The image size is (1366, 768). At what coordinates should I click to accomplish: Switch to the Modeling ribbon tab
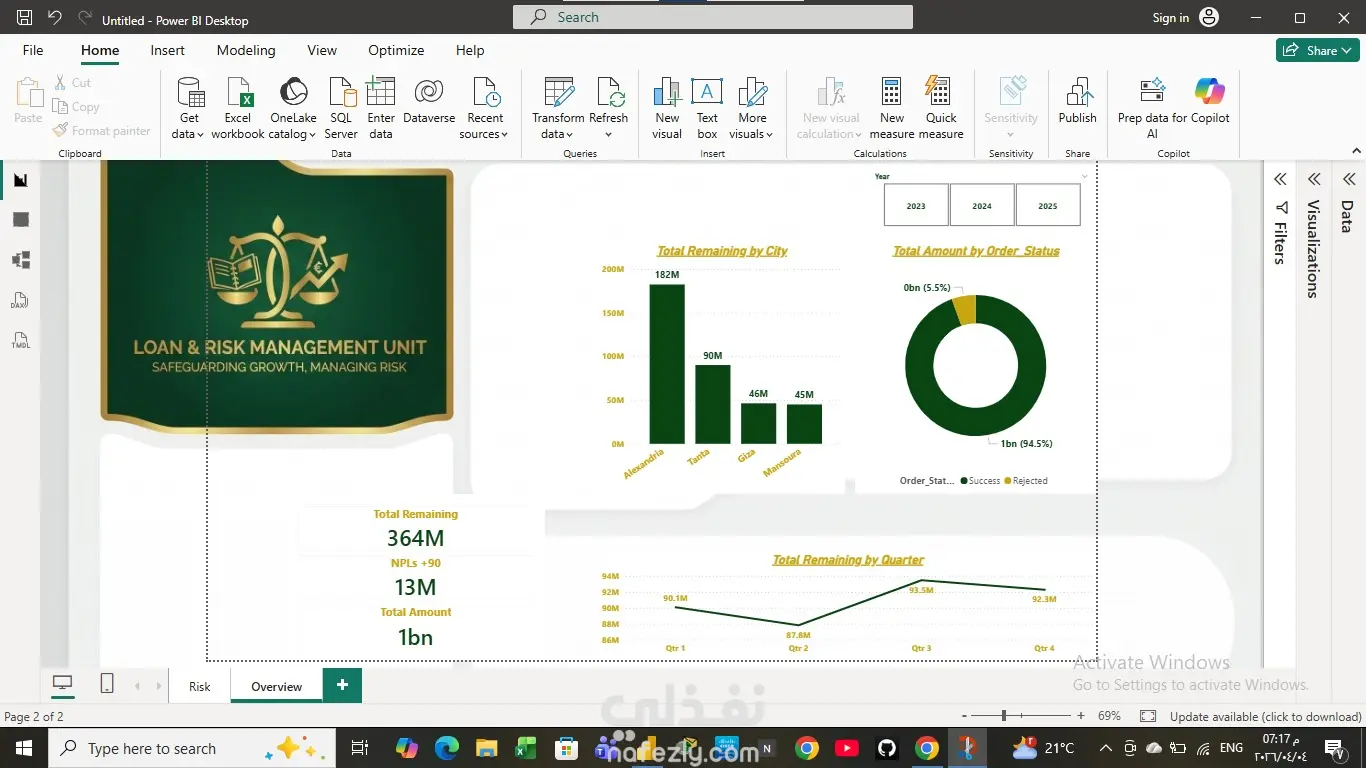[x=246, y=50]
